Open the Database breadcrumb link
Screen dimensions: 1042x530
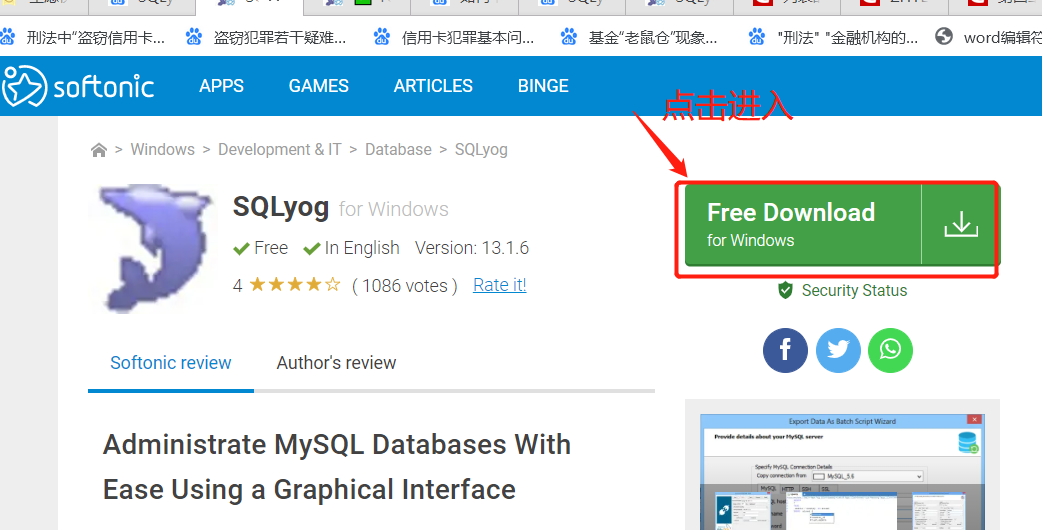click(398, 149)
